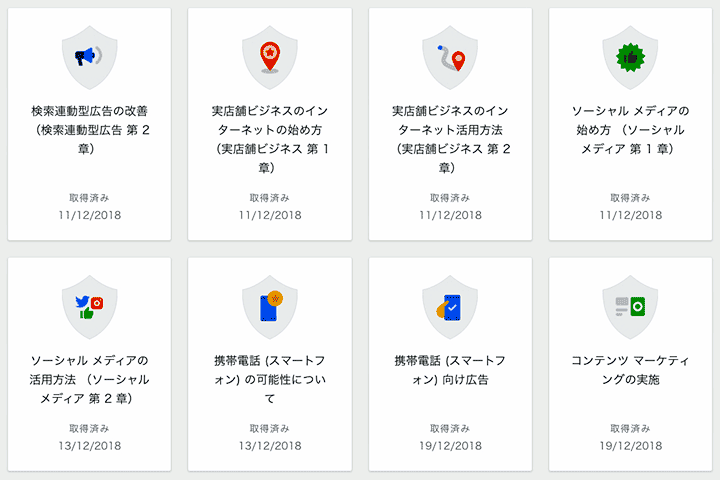The image size is (720, 480).
Task: Open 検索連動型広告の改善 title
Action: [90, 129]
